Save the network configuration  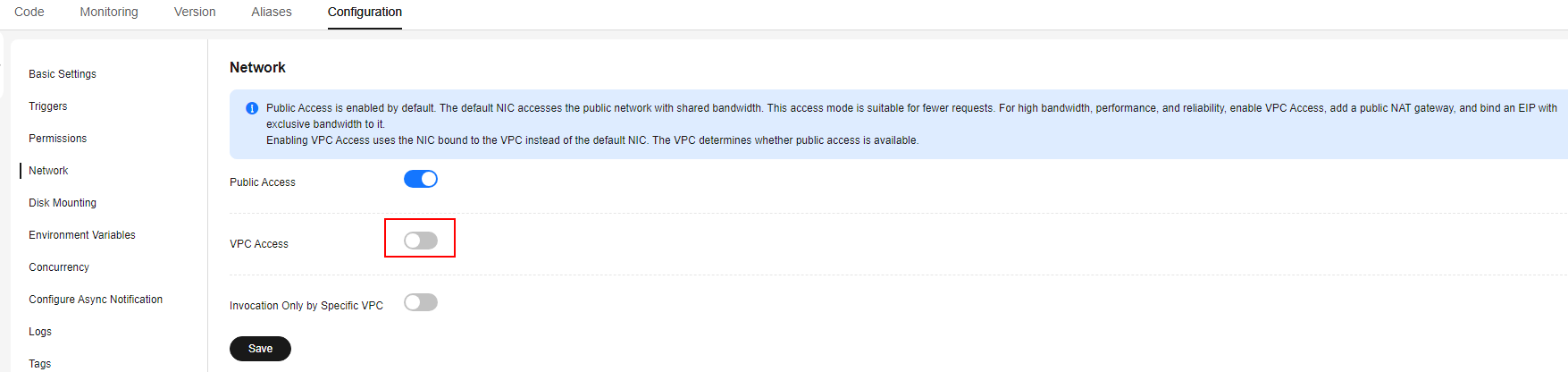click(x=260, y=349)
